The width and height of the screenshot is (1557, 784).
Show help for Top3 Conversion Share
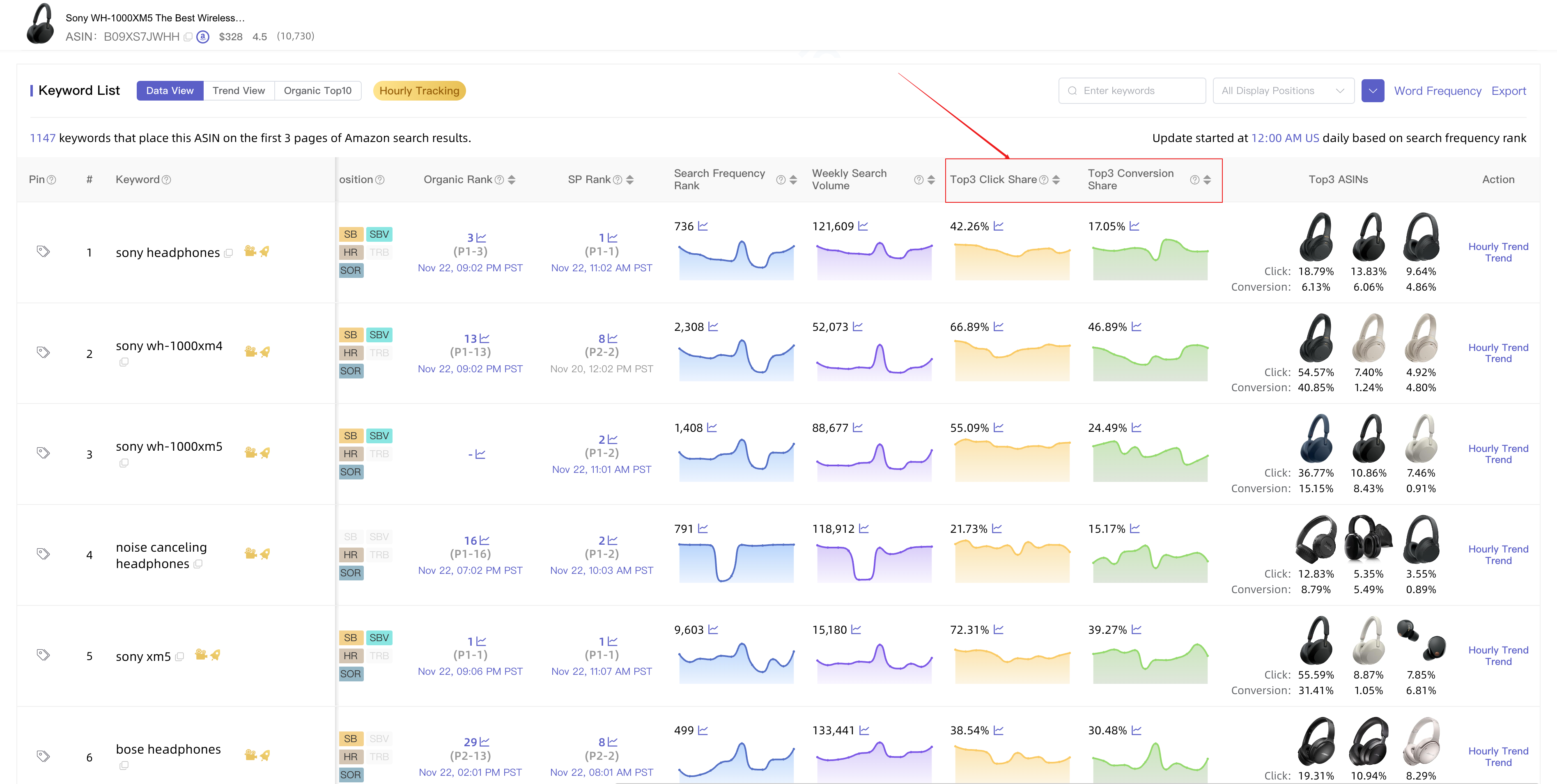tap(1194, 180)
